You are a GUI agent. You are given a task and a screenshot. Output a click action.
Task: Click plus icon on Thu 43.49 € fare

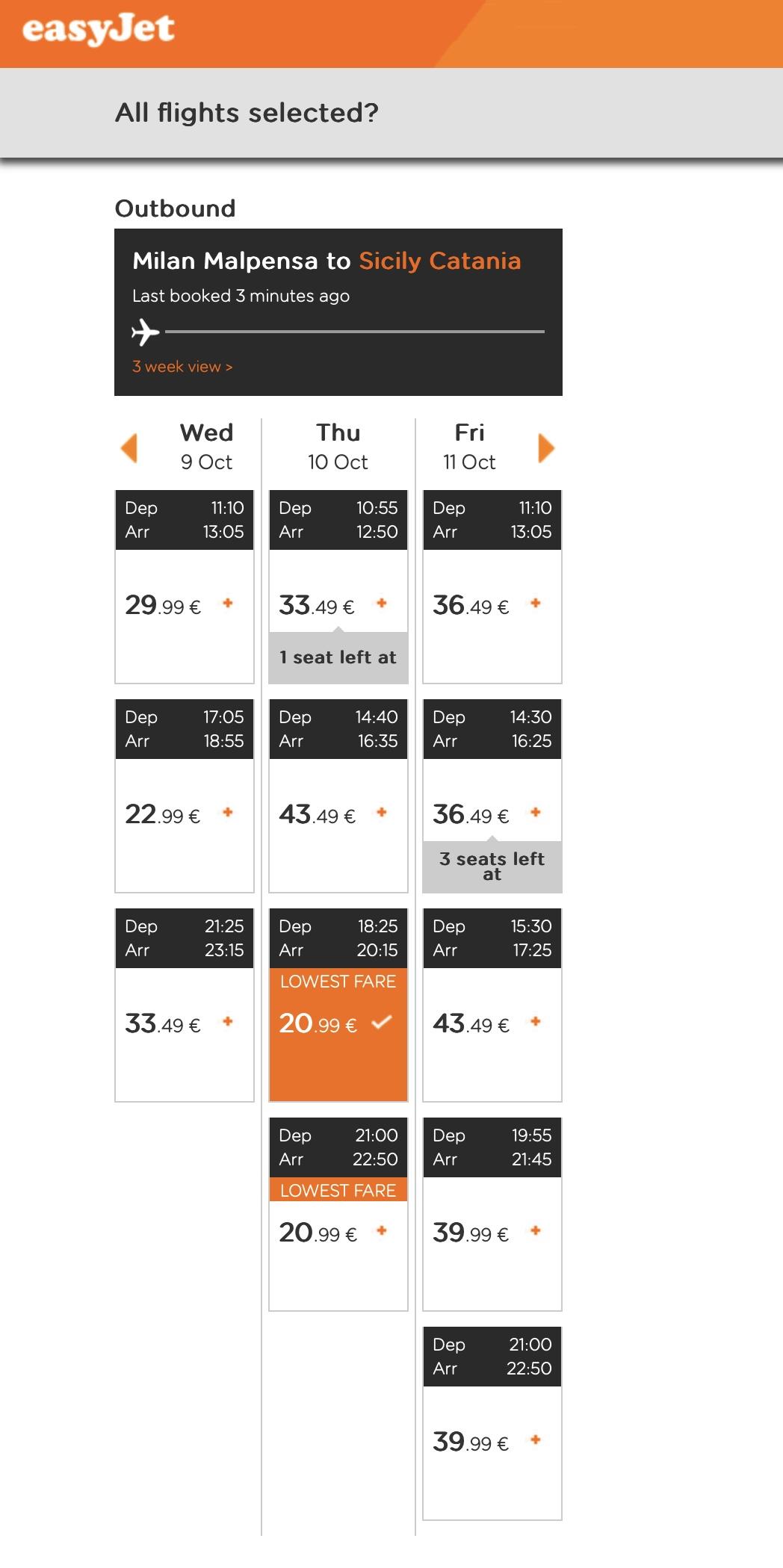point(382,812)
